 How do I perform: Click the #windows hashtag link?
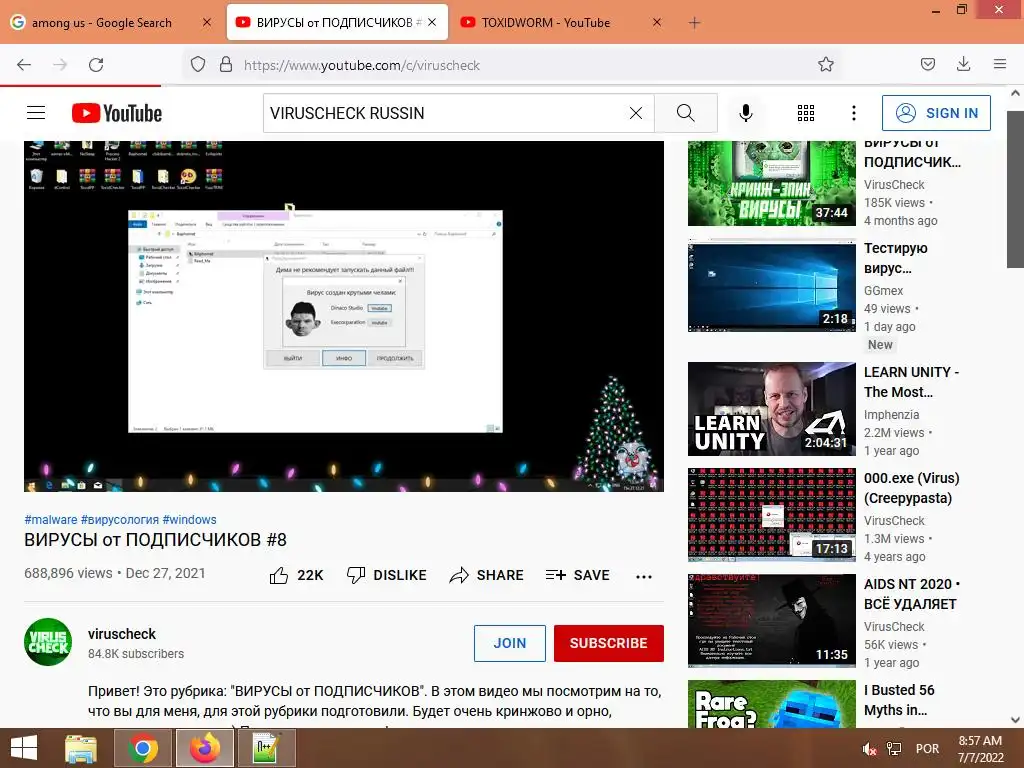189,520
